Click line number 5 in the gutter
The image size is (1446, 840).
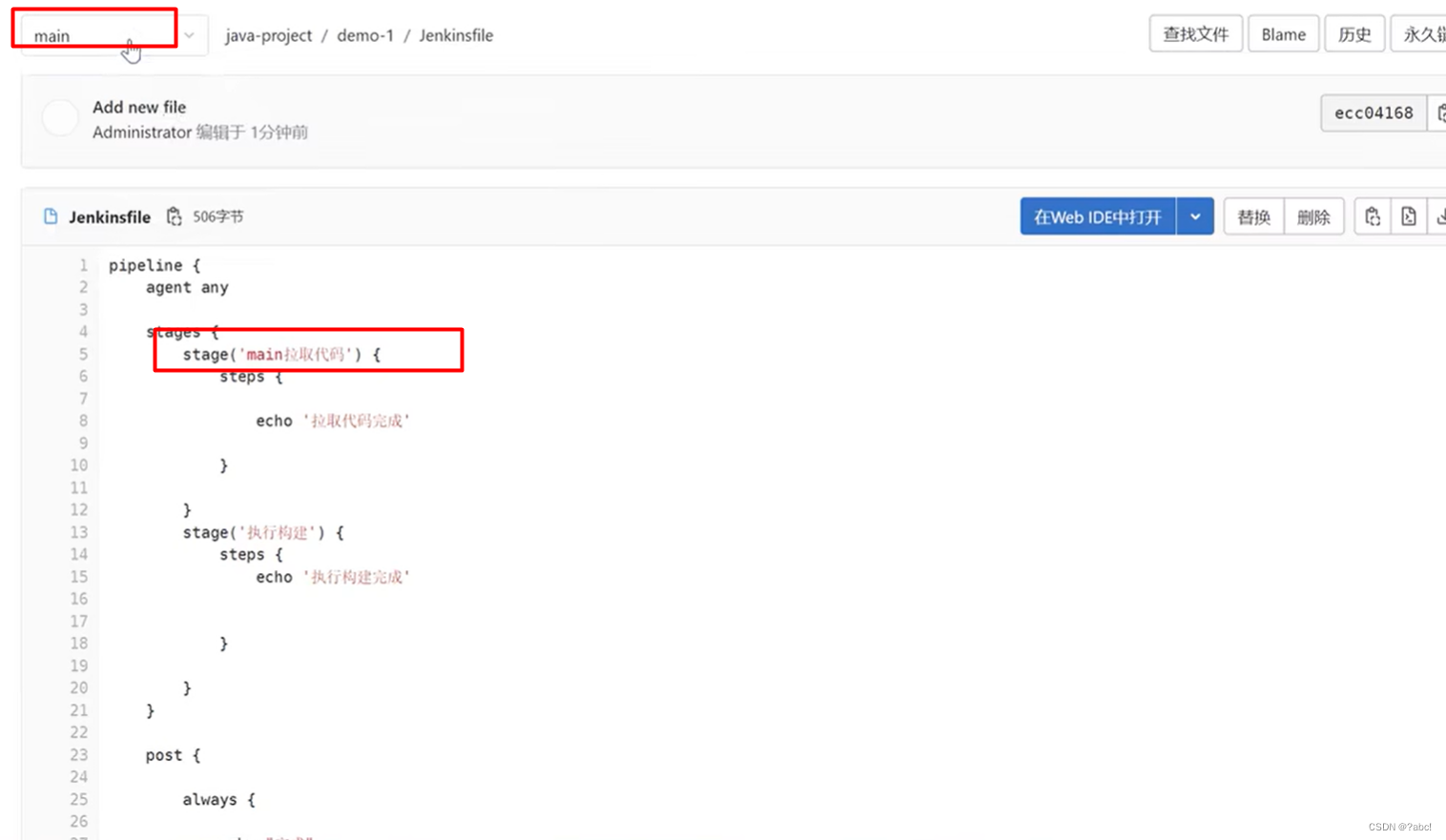click(x=83, y=354)
